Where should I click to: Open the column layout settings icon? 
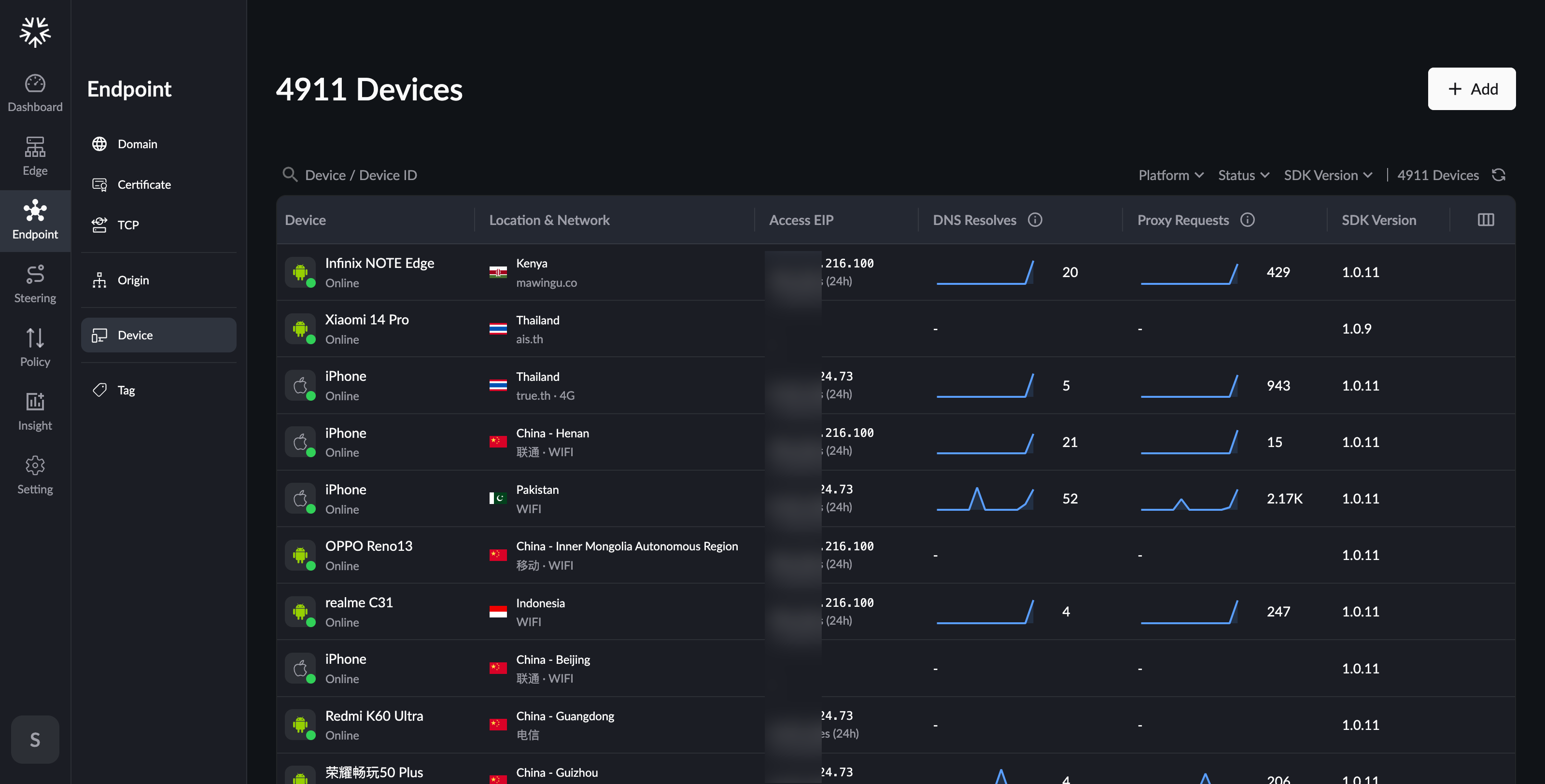1486,220
